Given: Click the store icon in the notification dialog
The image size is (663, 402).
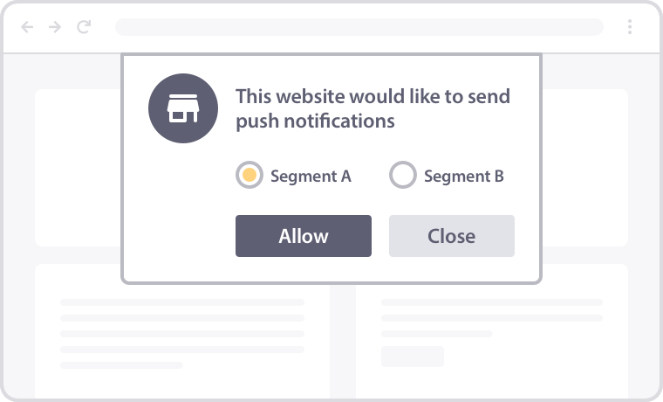Looking at the screenshot, I should coord(181,109).
